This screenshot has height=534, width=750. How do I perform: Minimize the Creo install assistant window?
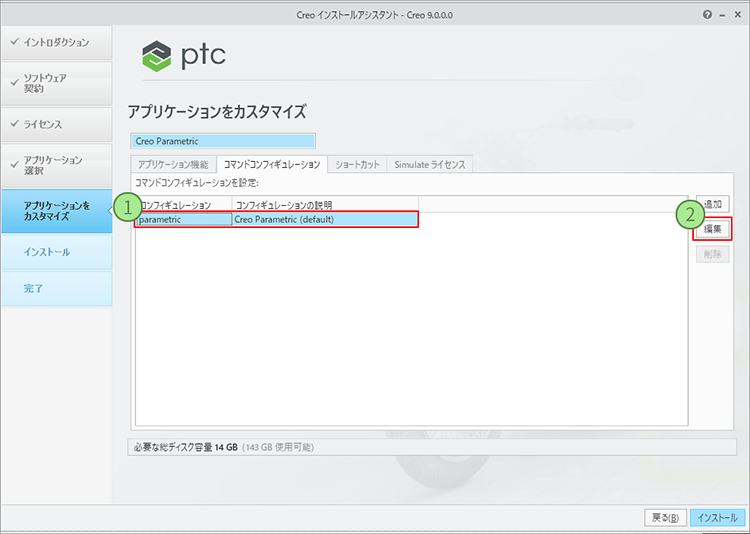point(723,15)
